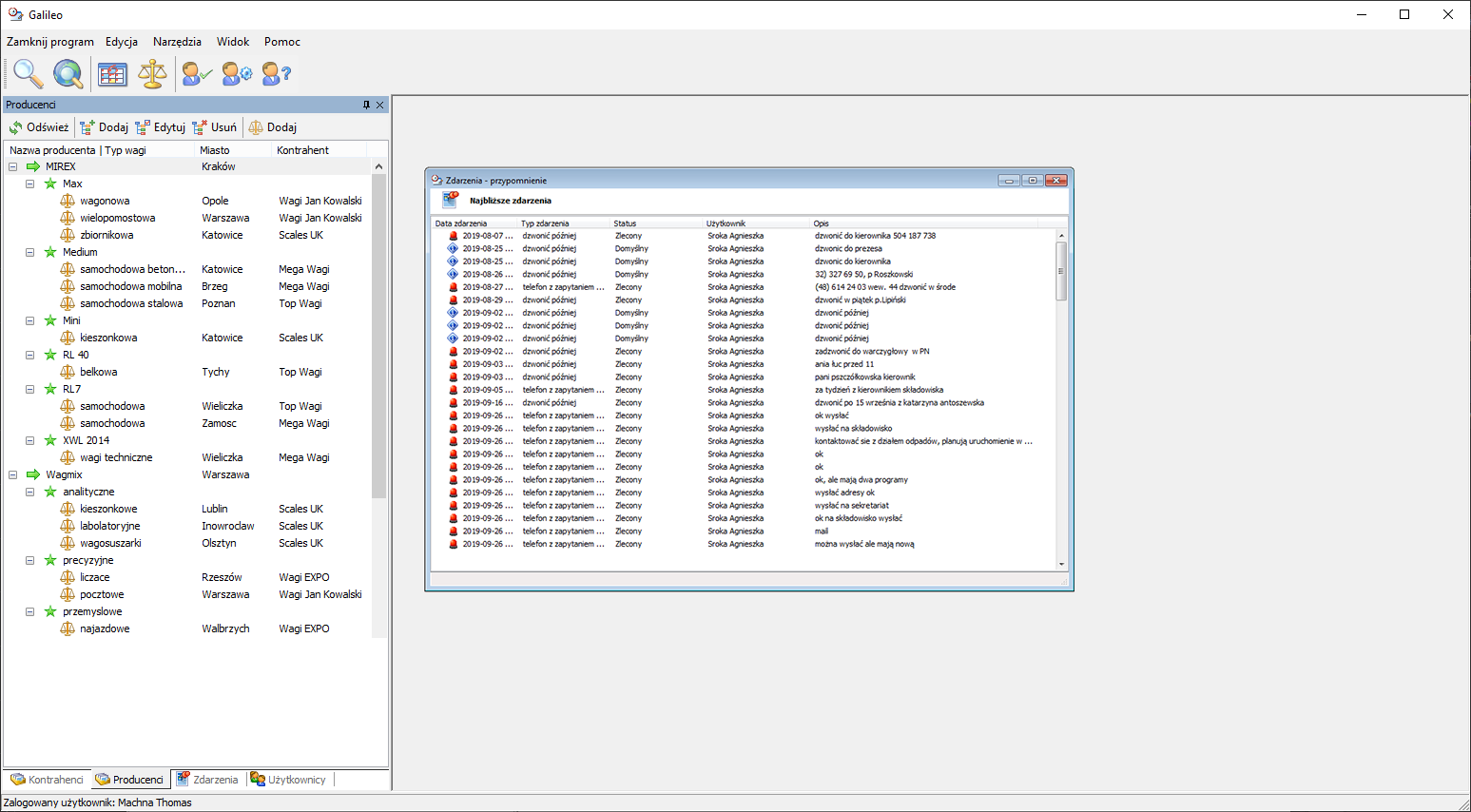Screen dimensions: 1471x812
Task: Click the globe search toolbar icon
Action: tap(68, 73)
